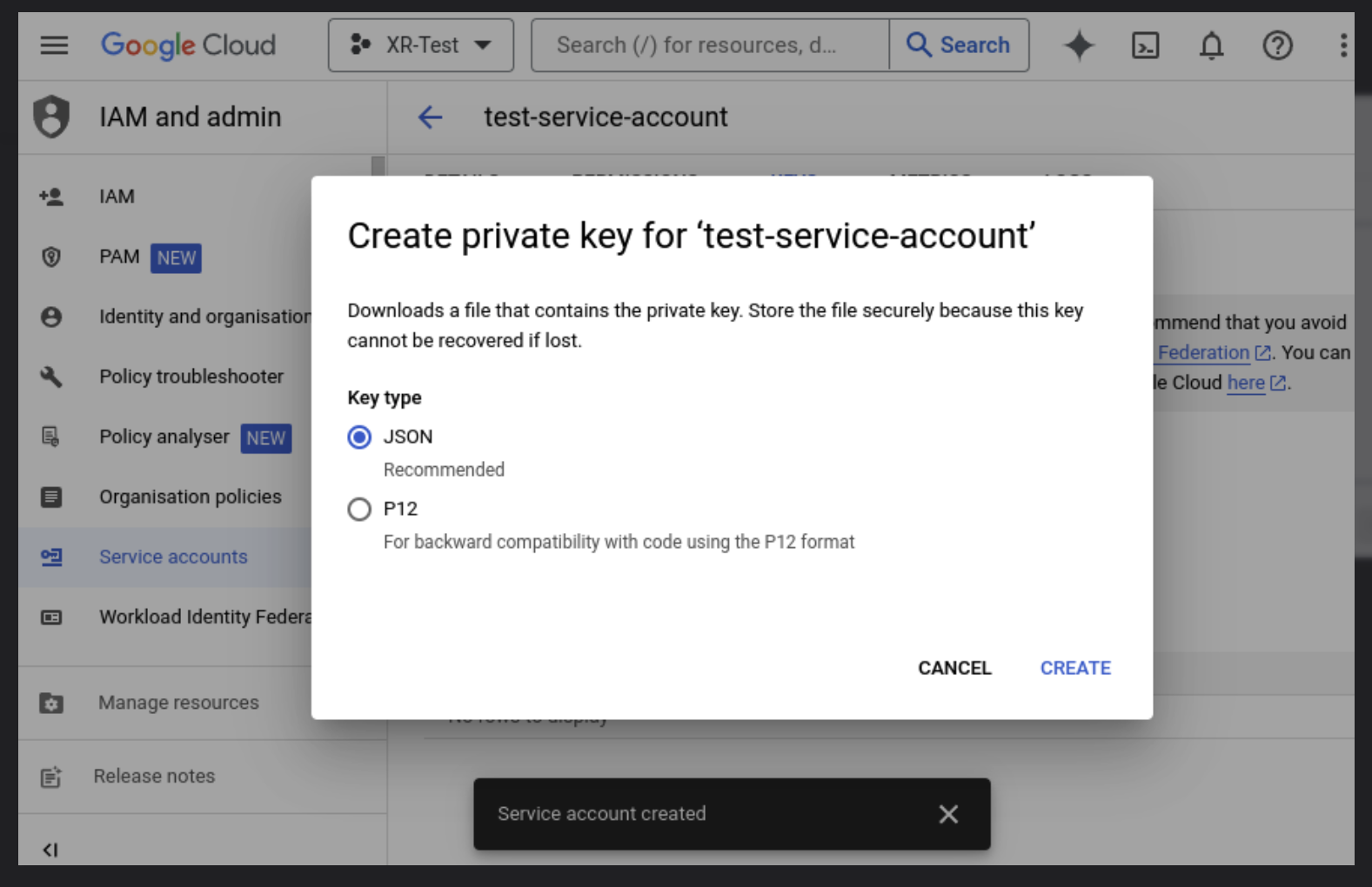Select the JSON key type
Viewport: 1372px width, 887px height.
[359, 437]
